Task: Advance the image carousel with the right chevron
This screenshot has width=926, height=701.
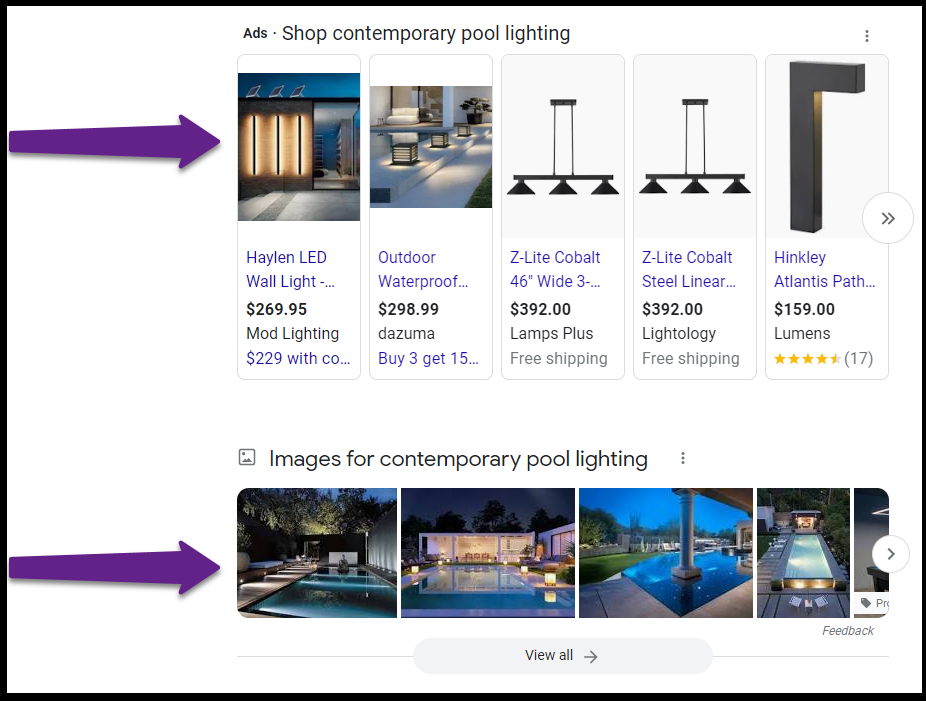Action: point(891,554)
